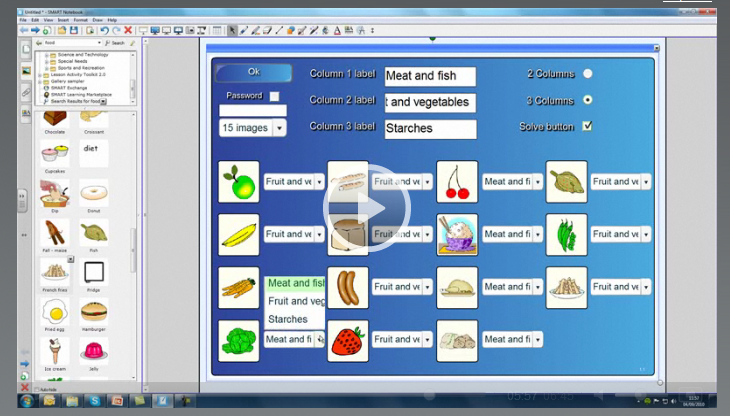Click the red X at sidebar bottom
Screen dimensions: 730x416
[25, 387]
